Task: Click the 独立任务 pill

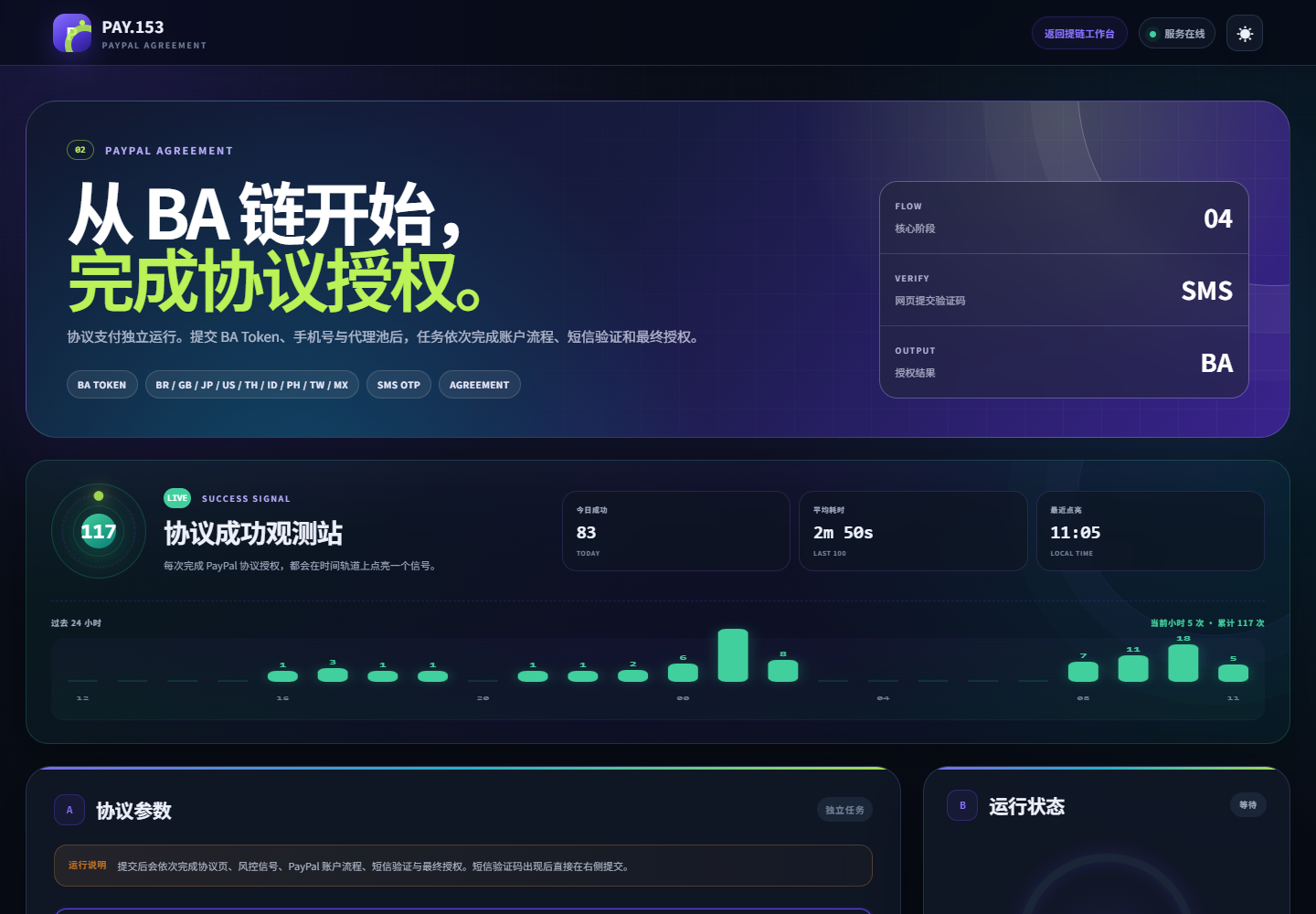Action: click(844, 810)
